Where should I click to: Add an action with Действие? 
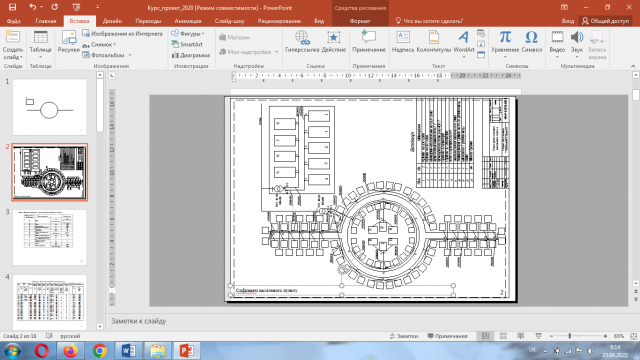[x=333, y=42]
